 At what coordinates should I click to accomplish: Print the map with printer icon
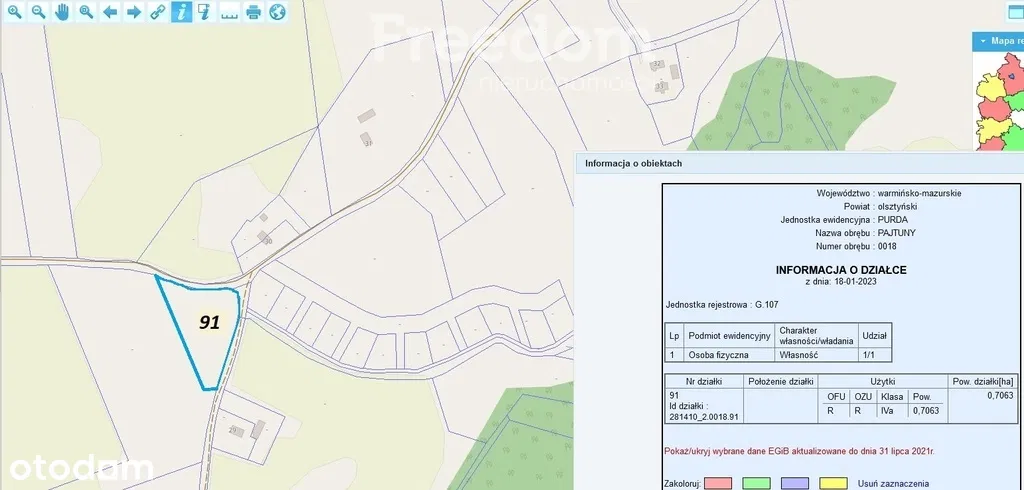(254, 12)
